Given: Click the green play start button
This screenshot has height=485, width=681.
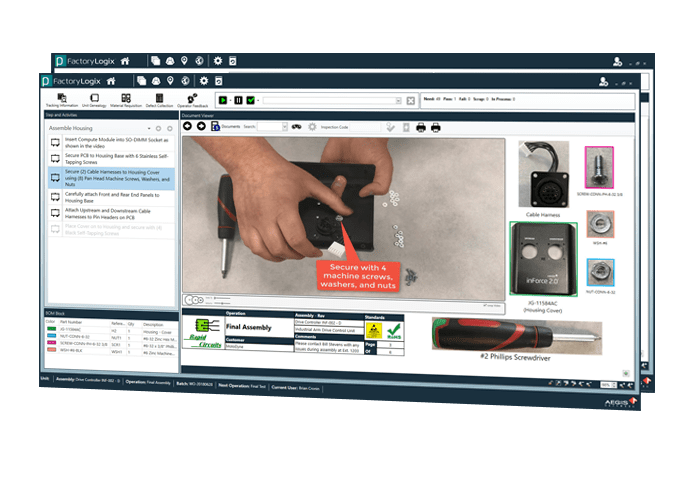Looking at the screenshot, I should pyautogui.click(x=222, y=100).
